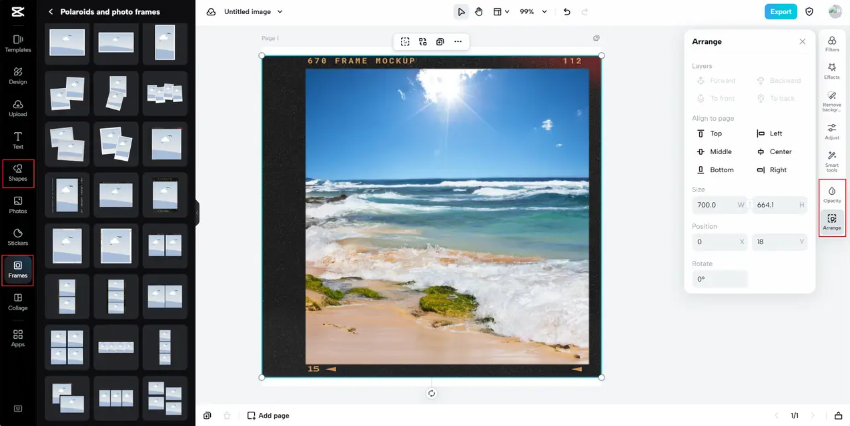Go back from Polaroids and photo frames
The height and width of the screenshot is (426, 850).
pyautogui.click(x=50, y=11)
